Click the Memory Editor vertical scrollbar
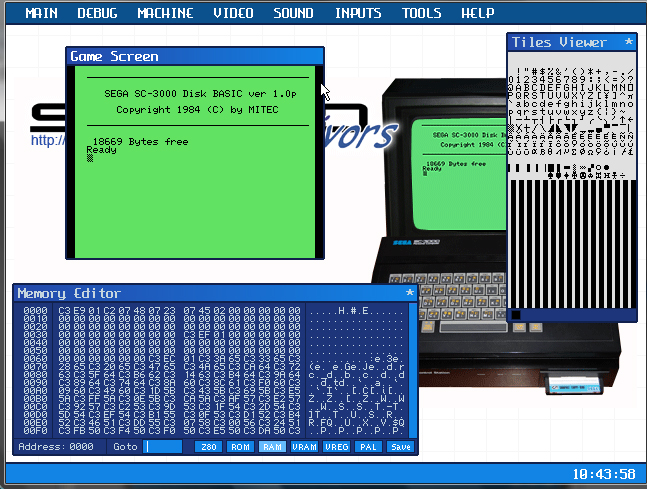647x489 pixels. point(412,370)
